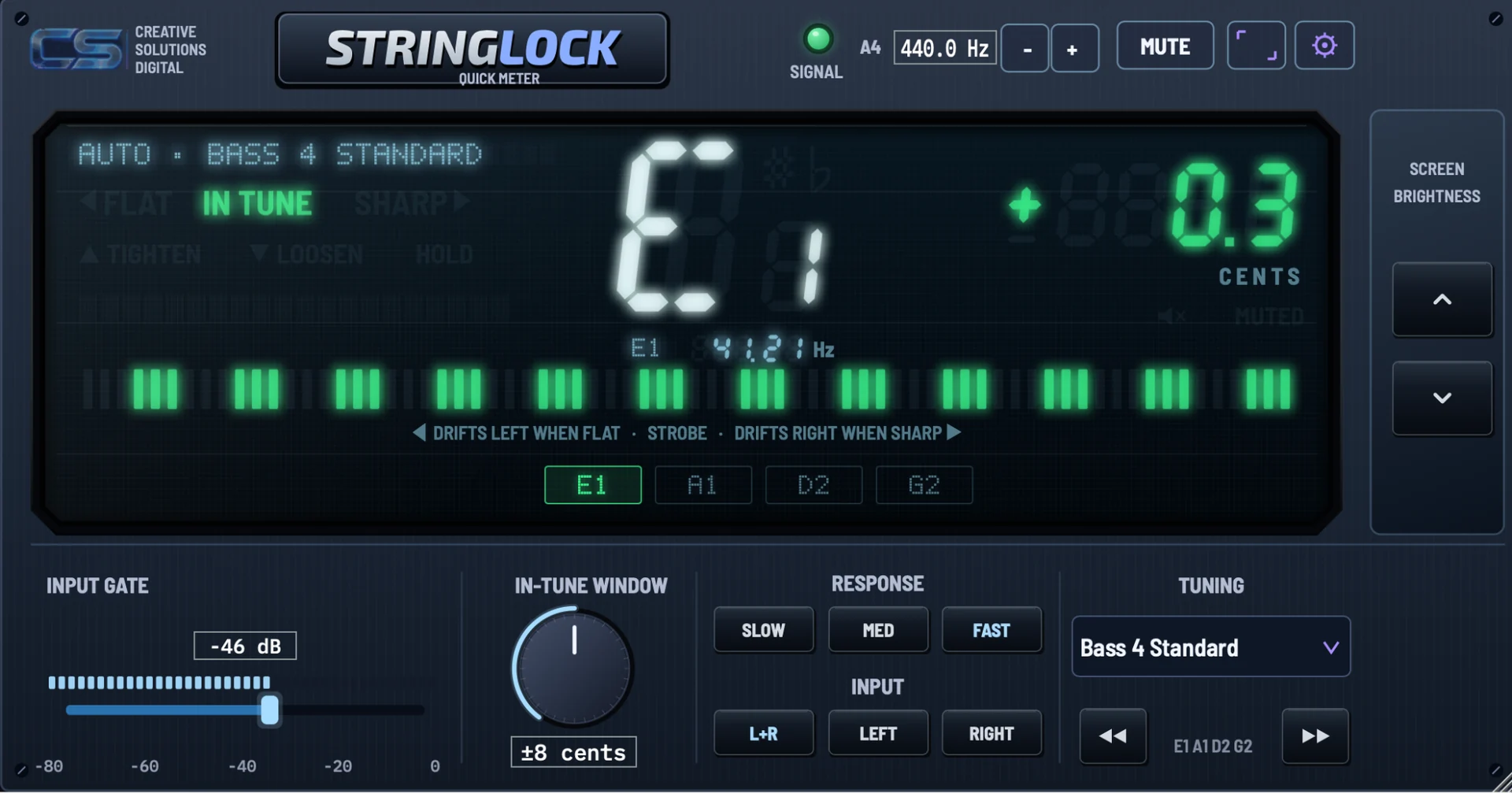Set response speed to FAST

pos(991,630)
